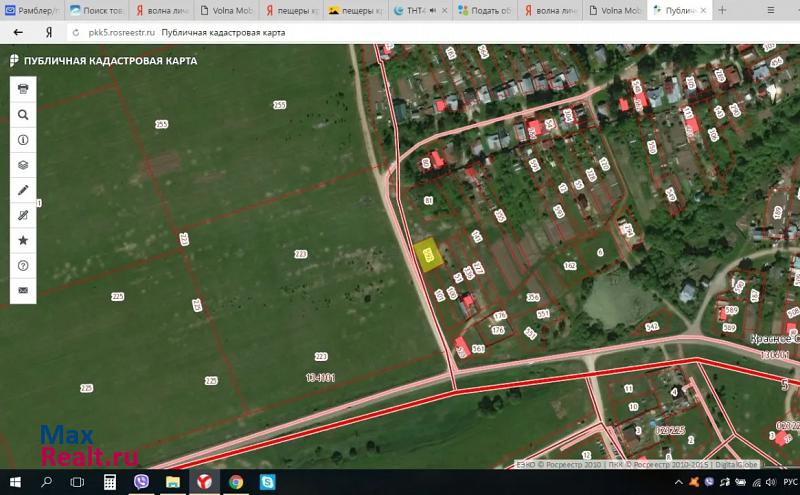Screen dimensions: 800x495
Task: Click the address bar with pkk5.rosreestr.ru
Action: coord(121,32)
